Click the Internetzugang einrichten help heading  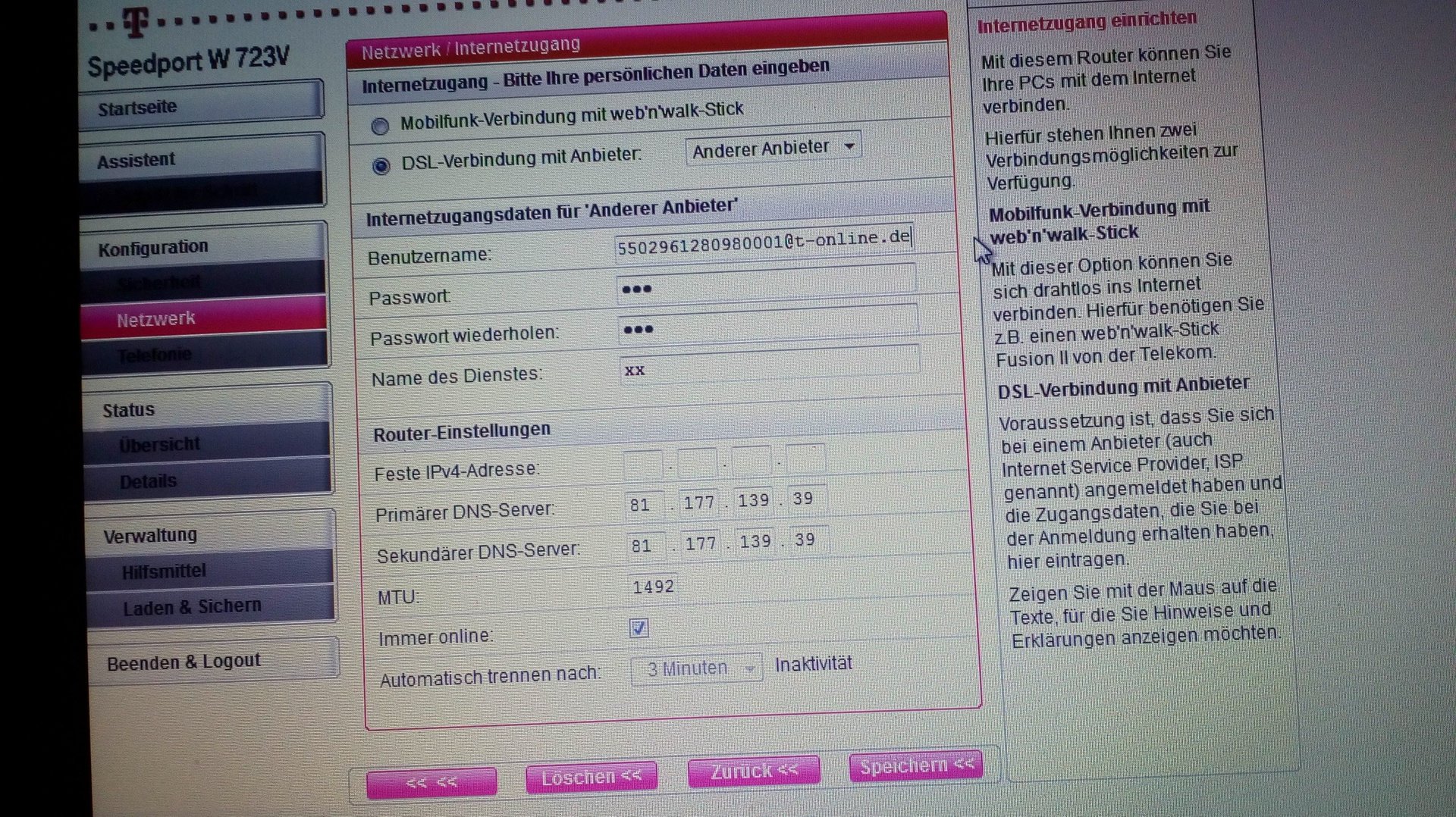(1087, 22)
